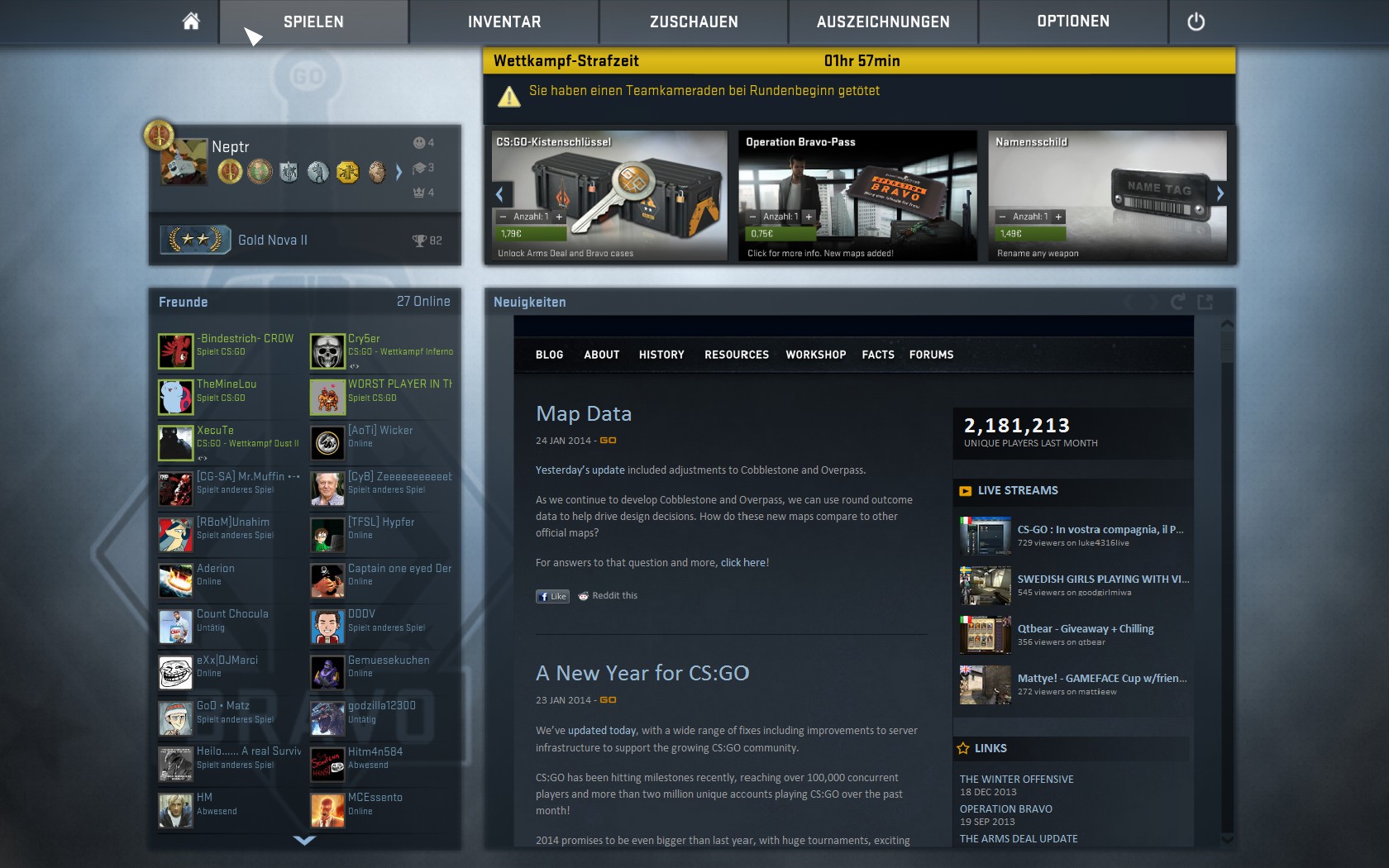This screenshot has height=868, width=1389.
Task: Click the graduation cap commendation icon
Action: pyautogui.click(x=419, y=168)
